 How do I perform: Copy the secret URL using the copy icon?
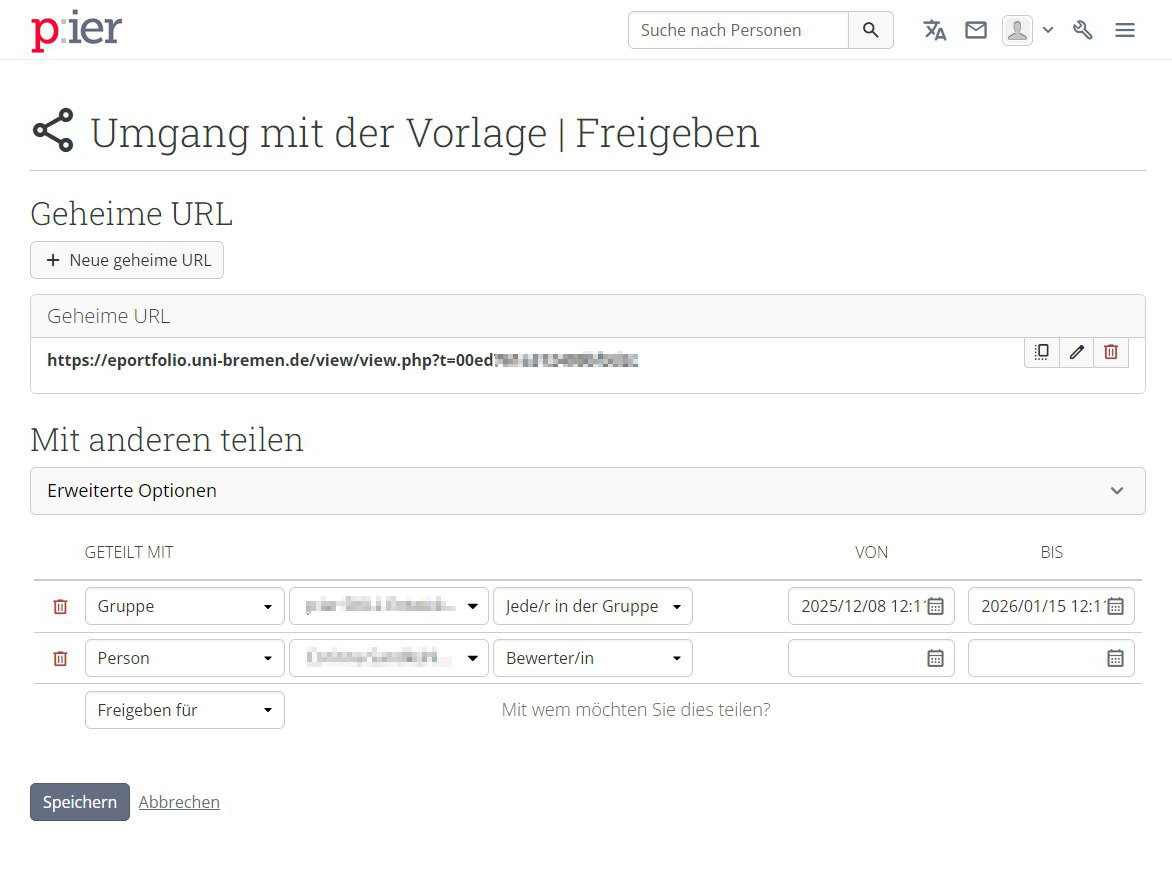click(x=1041, y=352)
